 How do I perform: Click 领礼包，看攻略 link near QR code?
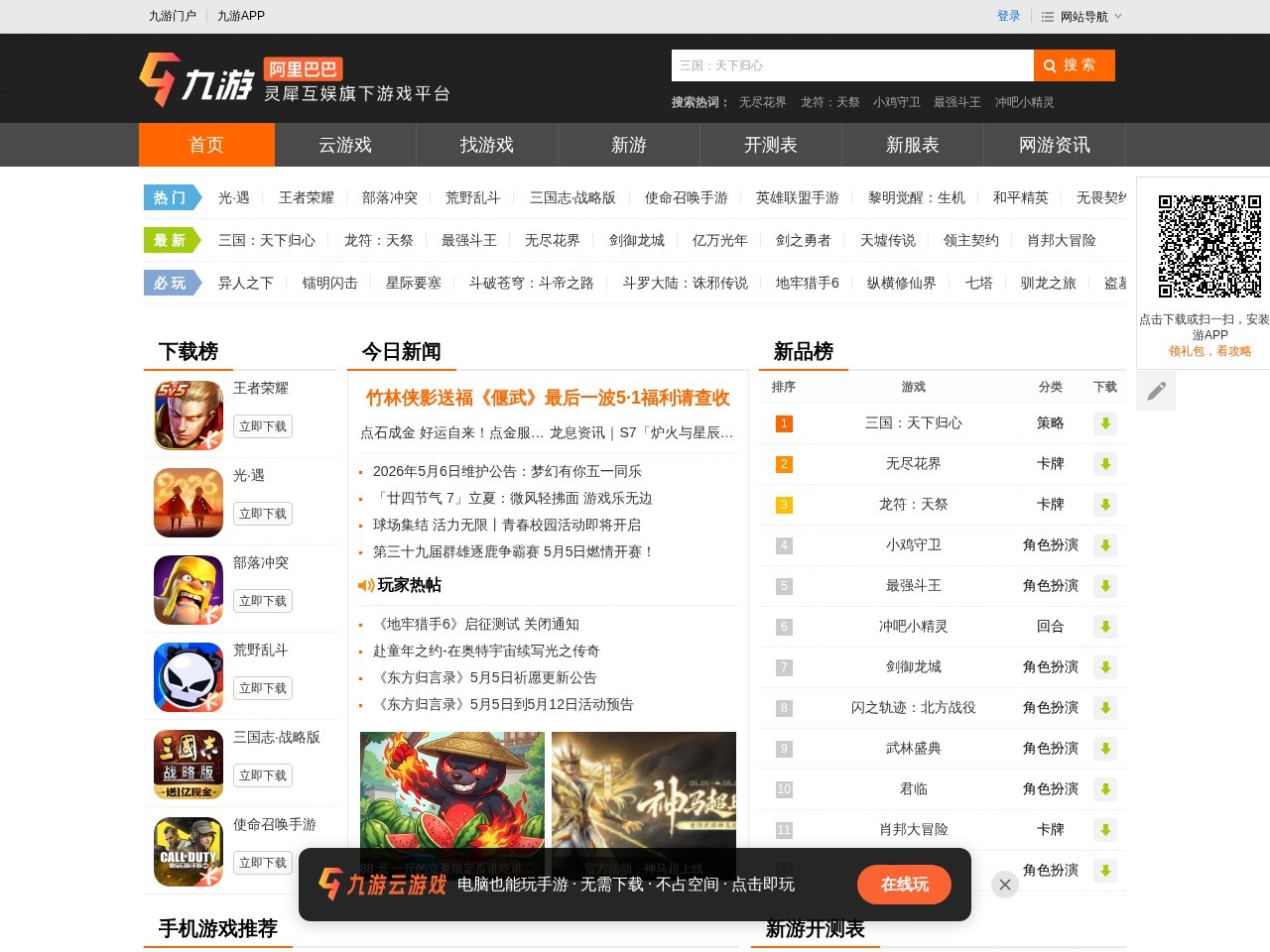1209,351
